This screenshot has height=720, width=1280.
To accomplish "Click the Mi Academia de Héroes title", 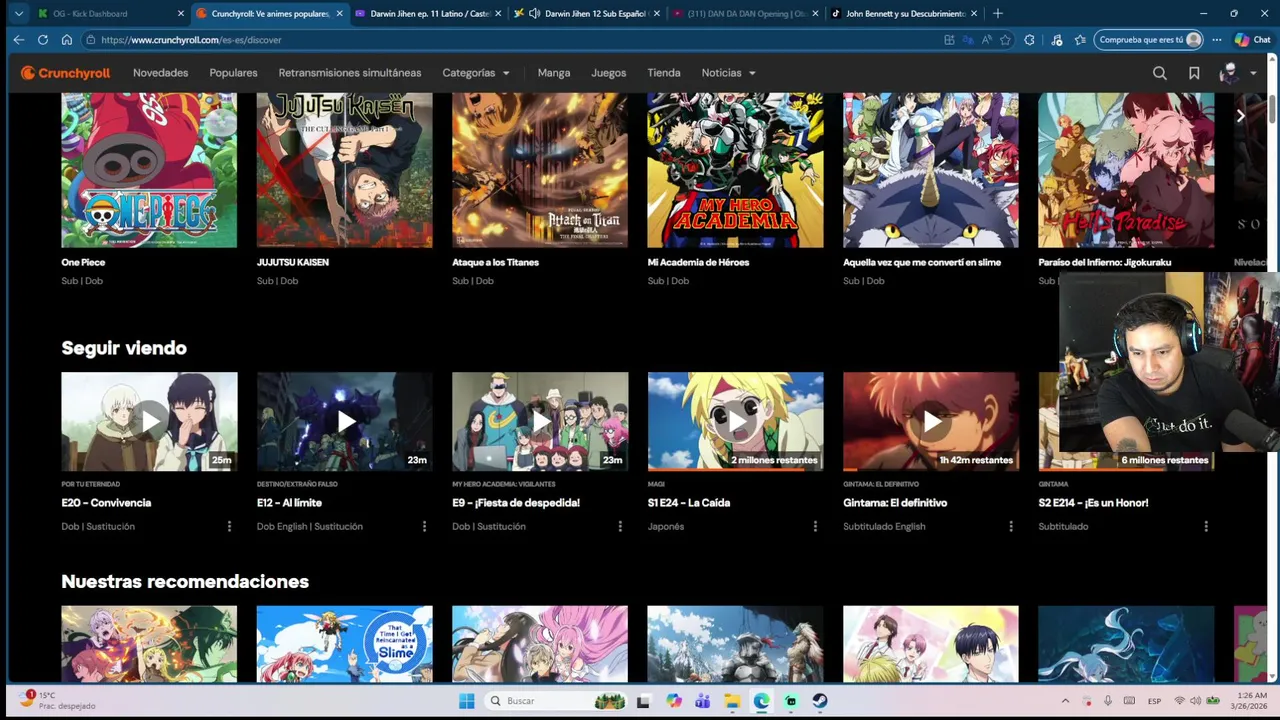I will tap(698, 262).
